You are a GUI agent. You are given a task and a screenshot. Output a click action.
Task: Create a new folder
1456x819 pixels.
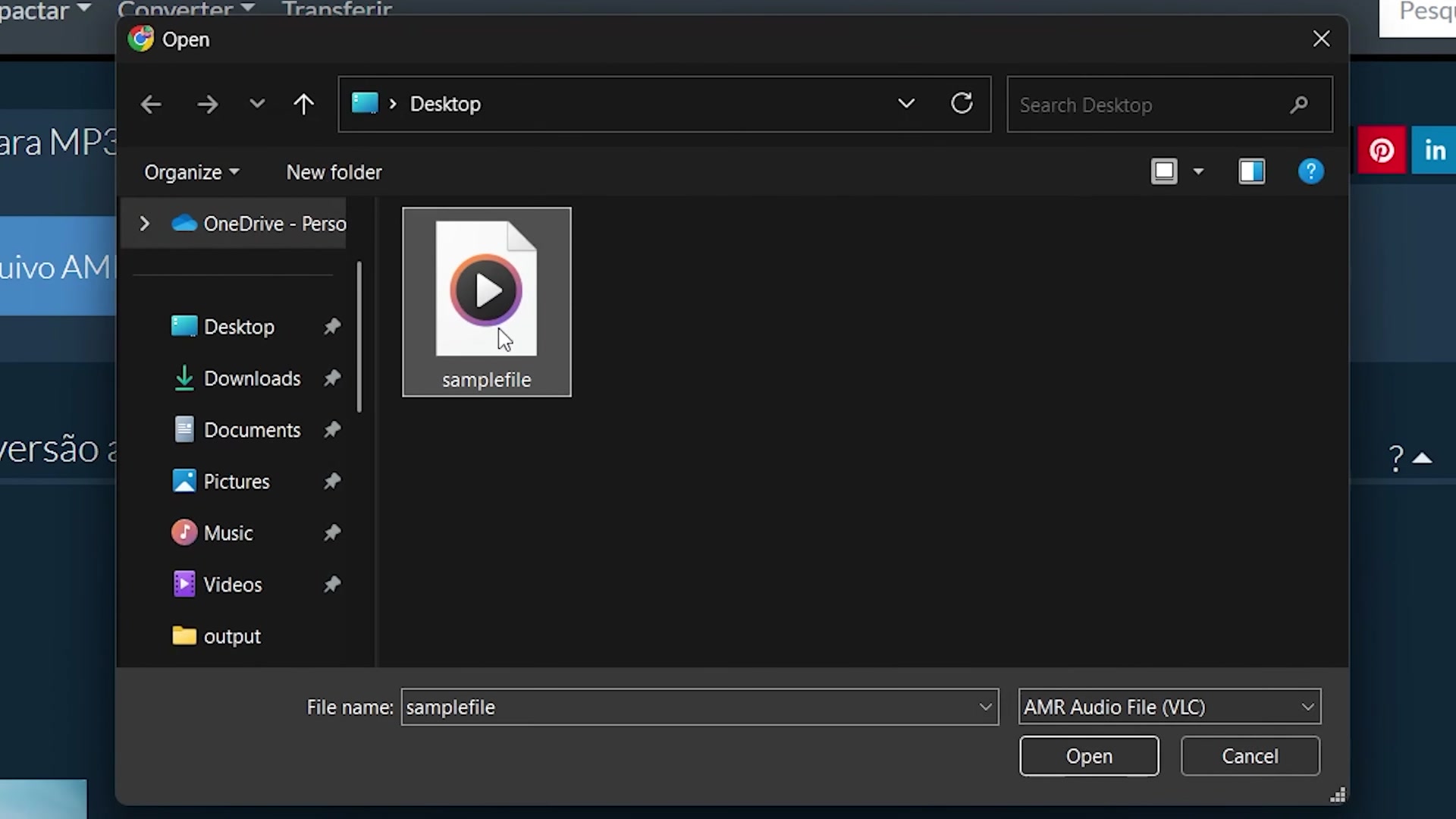click(x=334, y=171)
